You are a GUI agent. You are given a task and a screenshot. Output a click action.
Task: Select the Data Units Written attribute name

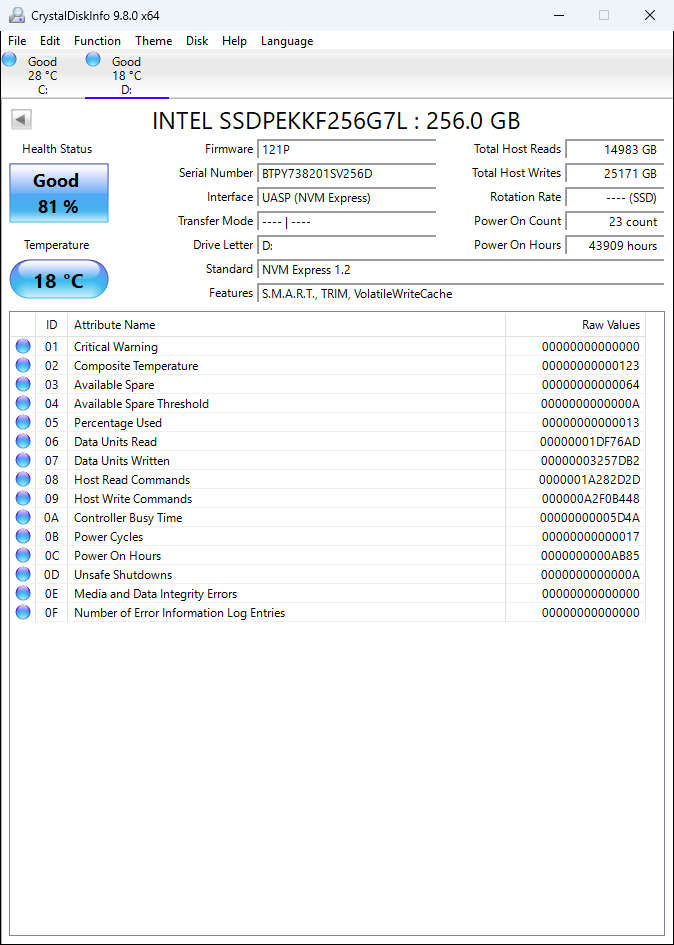122,461
